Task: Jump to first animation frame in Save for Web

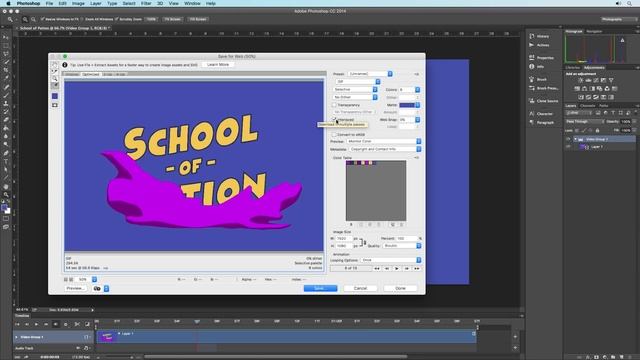Action: tap(376, 269)
